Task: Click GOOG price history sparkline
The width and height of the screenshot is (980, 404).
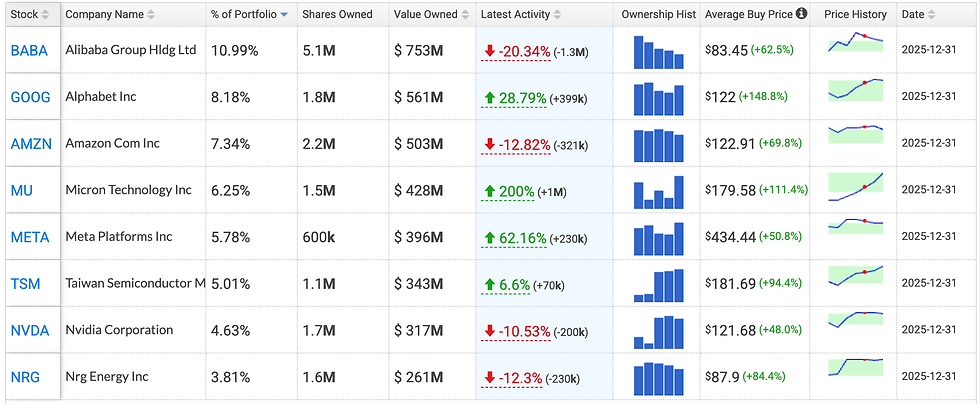Action: pos(856,89)
